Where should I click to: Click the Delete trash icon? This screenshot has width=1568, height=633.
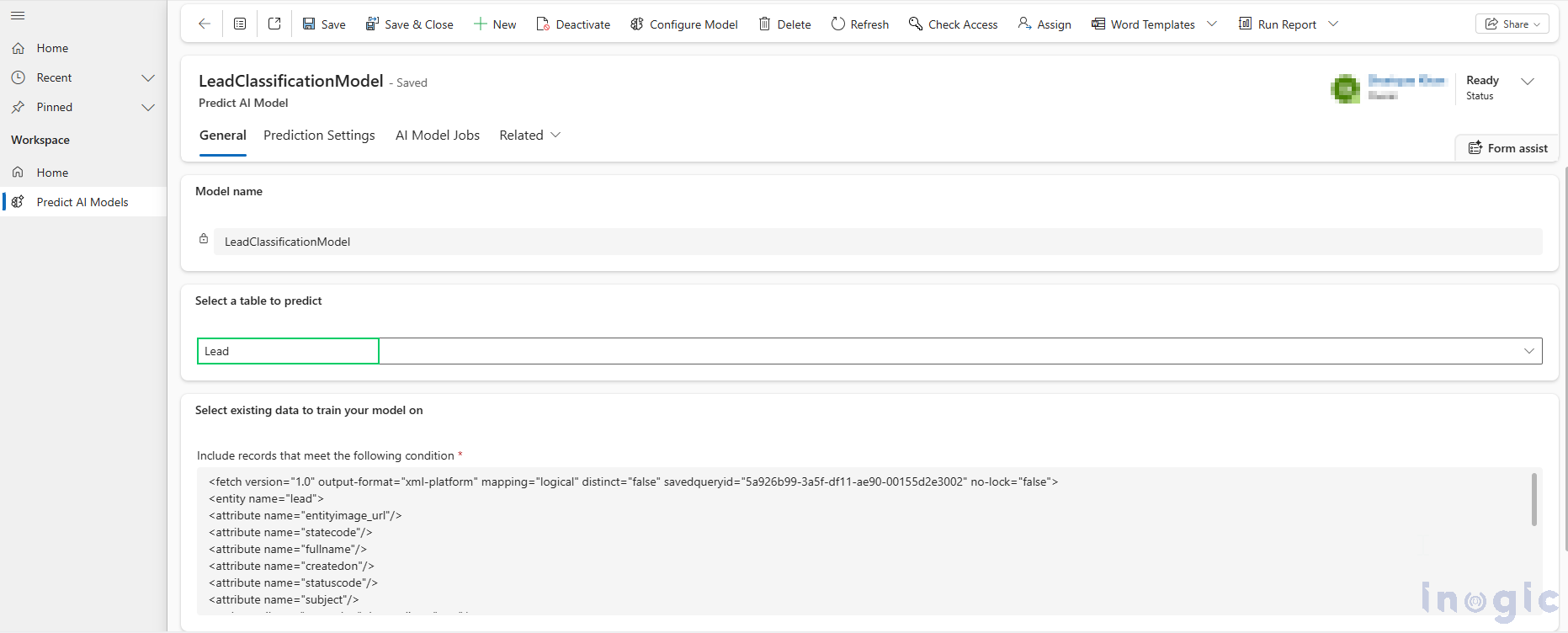[764, 24]
